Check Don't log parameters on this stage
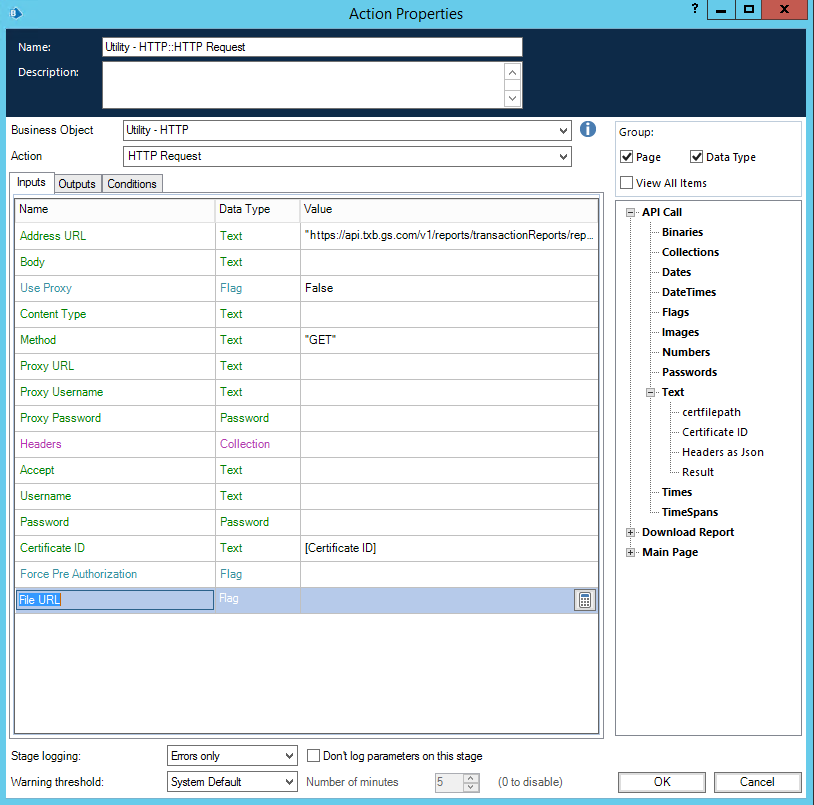 [314, 756]
